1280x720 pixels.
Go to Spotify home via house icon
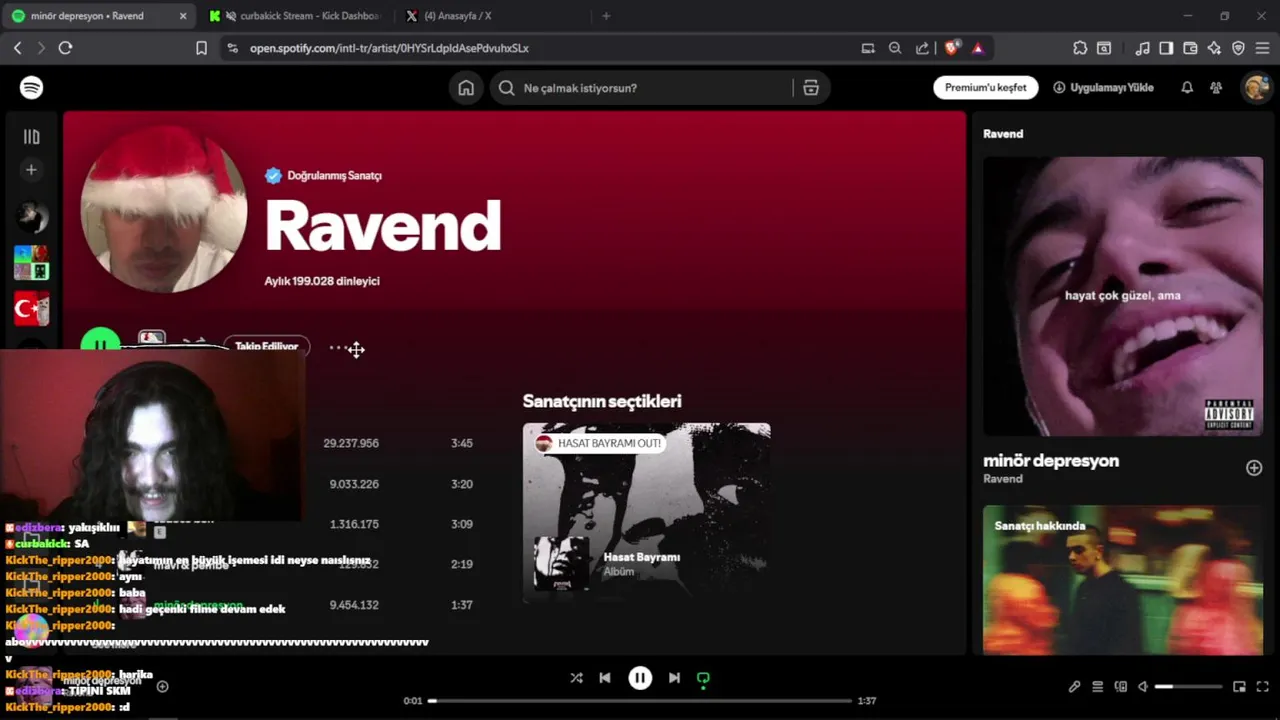tap(466, 88)
